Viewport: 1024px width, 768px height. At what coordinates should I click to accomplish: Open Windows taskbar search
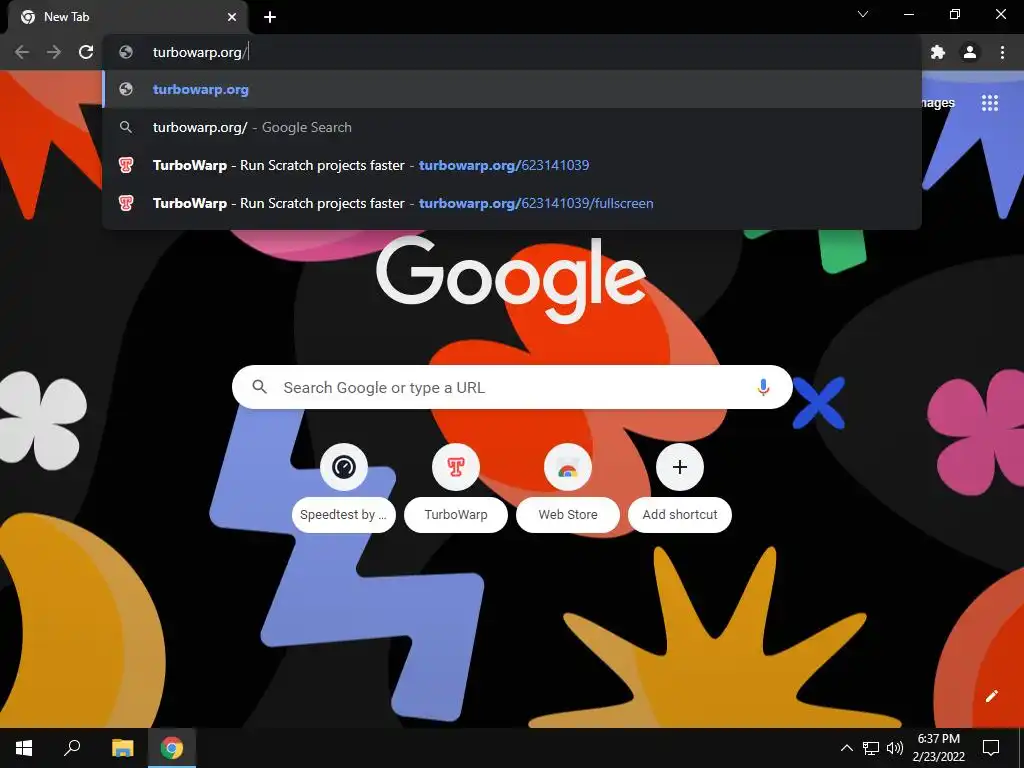pyautogui.click(x=72, y=748)
